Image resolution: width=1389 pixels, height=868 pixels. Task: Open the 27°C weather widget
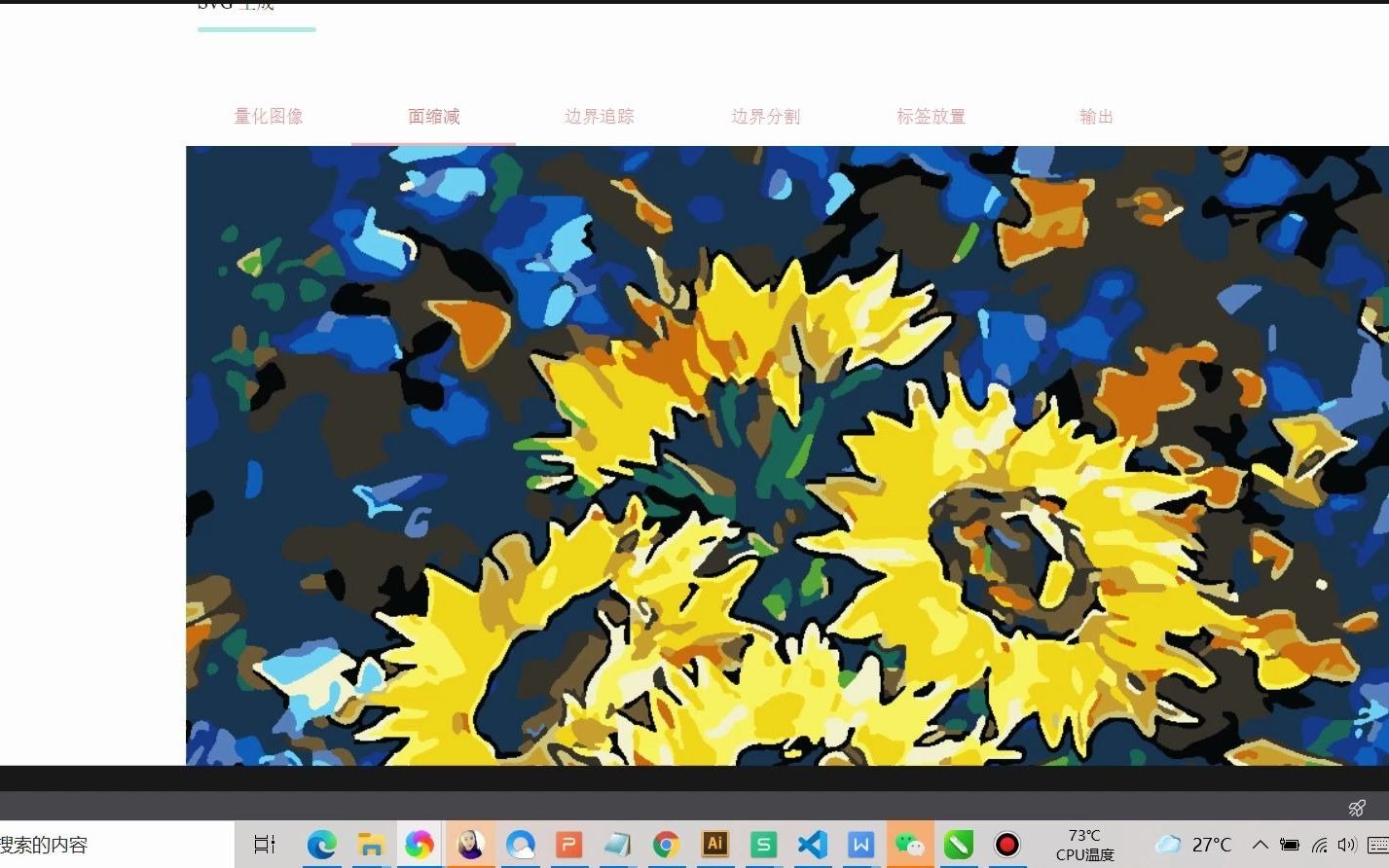point(1194,844)
